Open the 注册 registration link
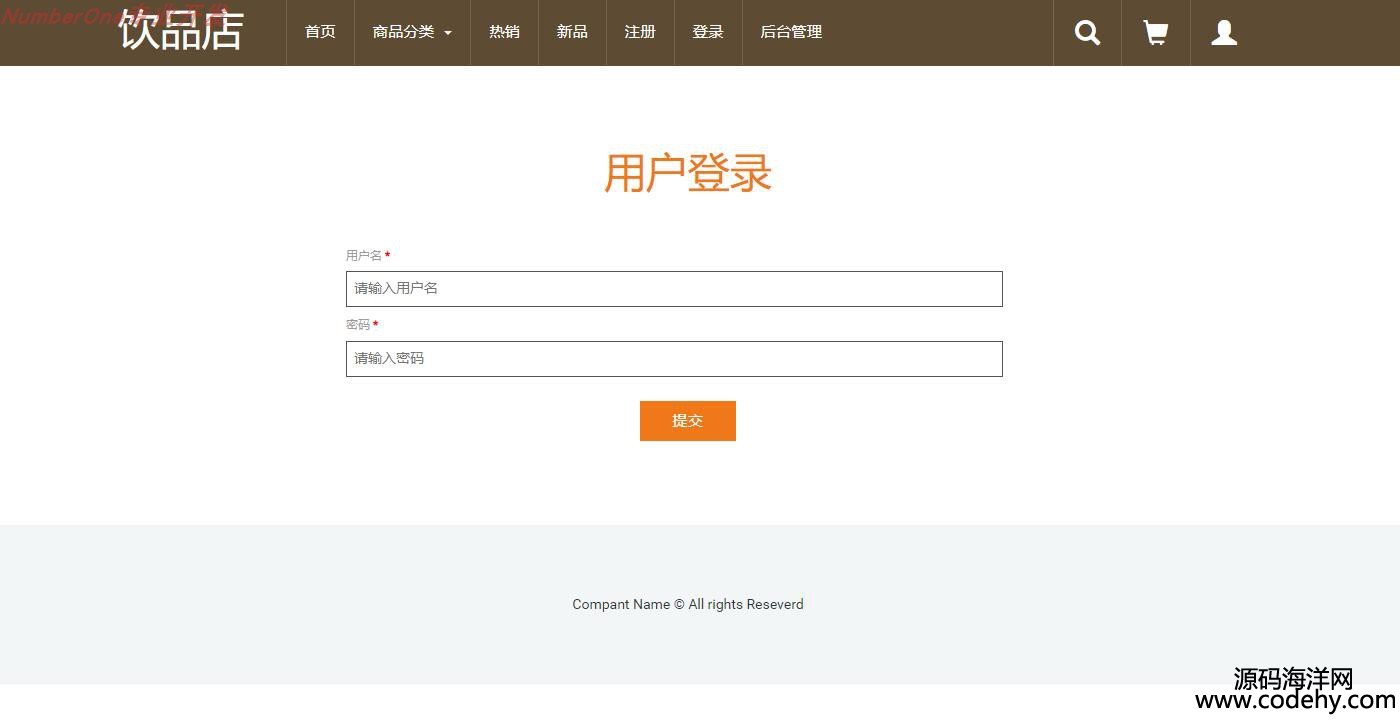 (x=640, y=32)
